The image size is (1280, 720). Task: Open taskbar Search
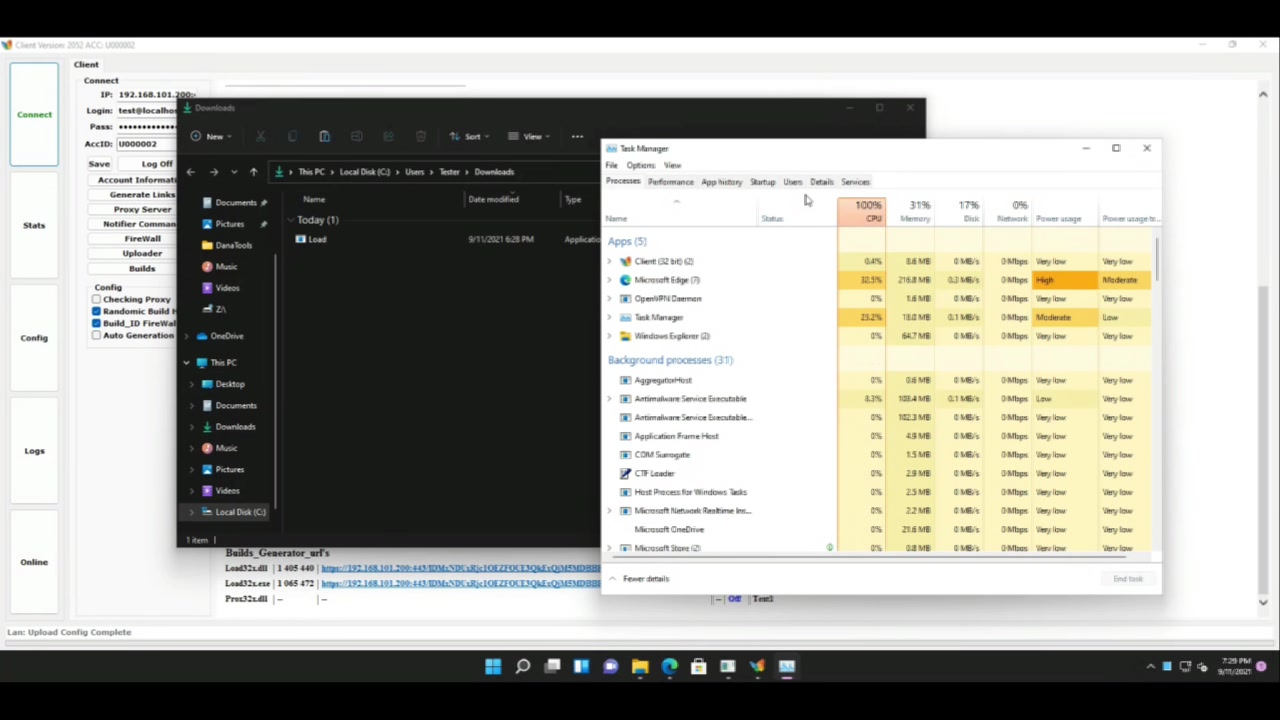pos(522,666)
